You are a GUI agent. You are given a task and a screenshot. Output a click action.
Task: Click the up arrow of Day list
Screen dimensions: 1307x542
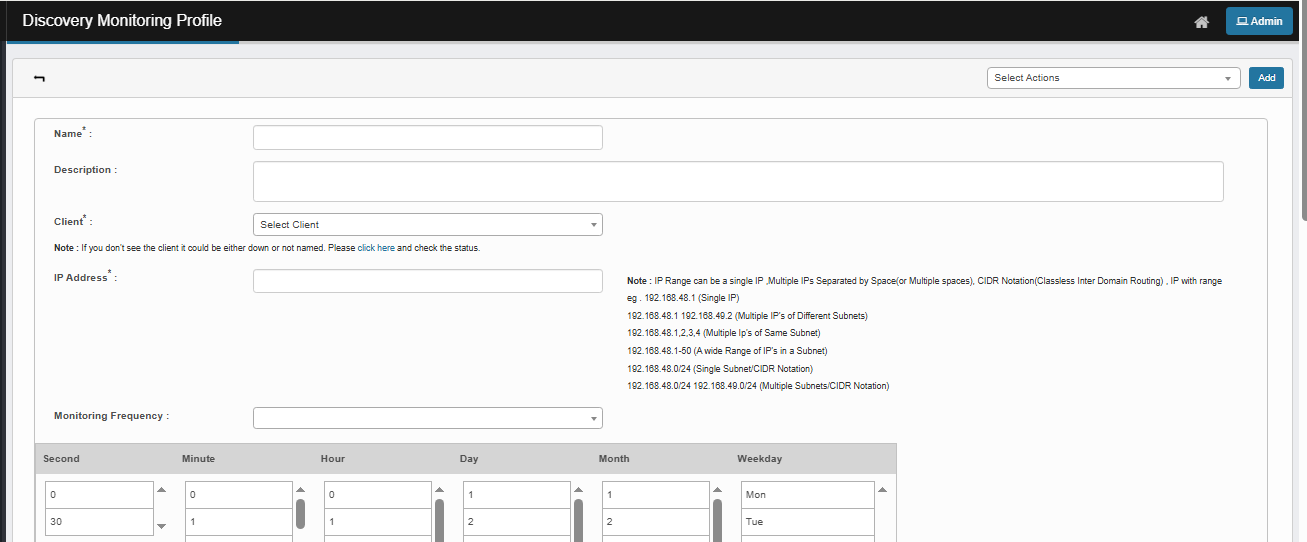click(x=578, y=490)
